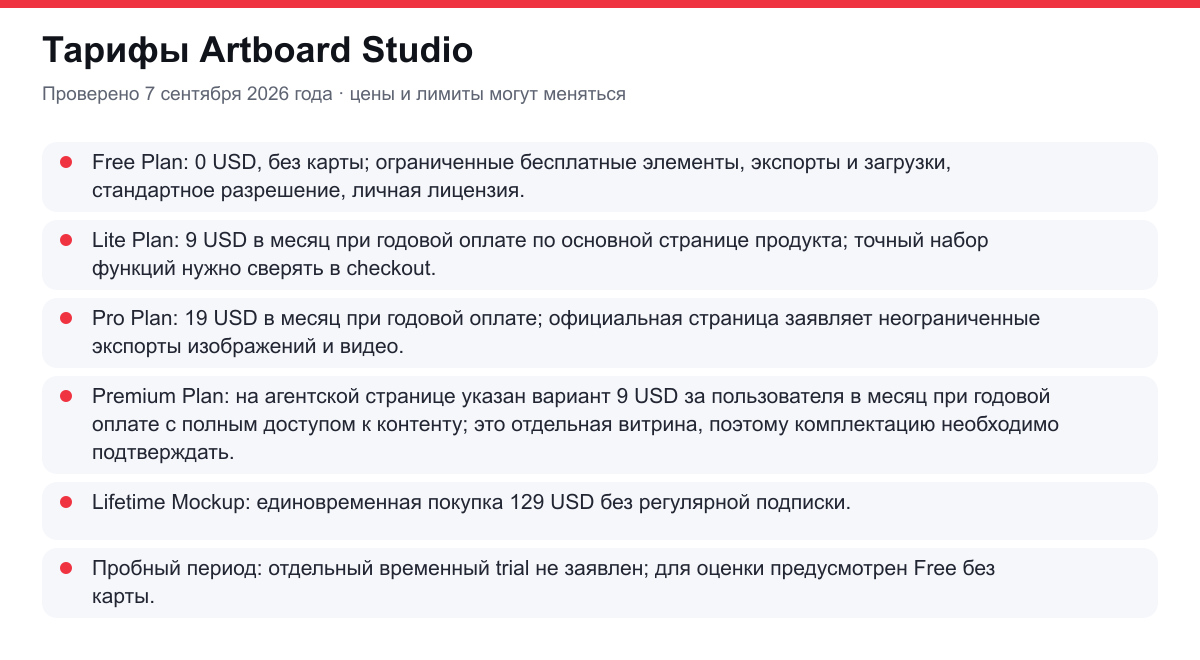Click the red bullet beside Free Plan
1200x660 pixels.
pos(66,161)
